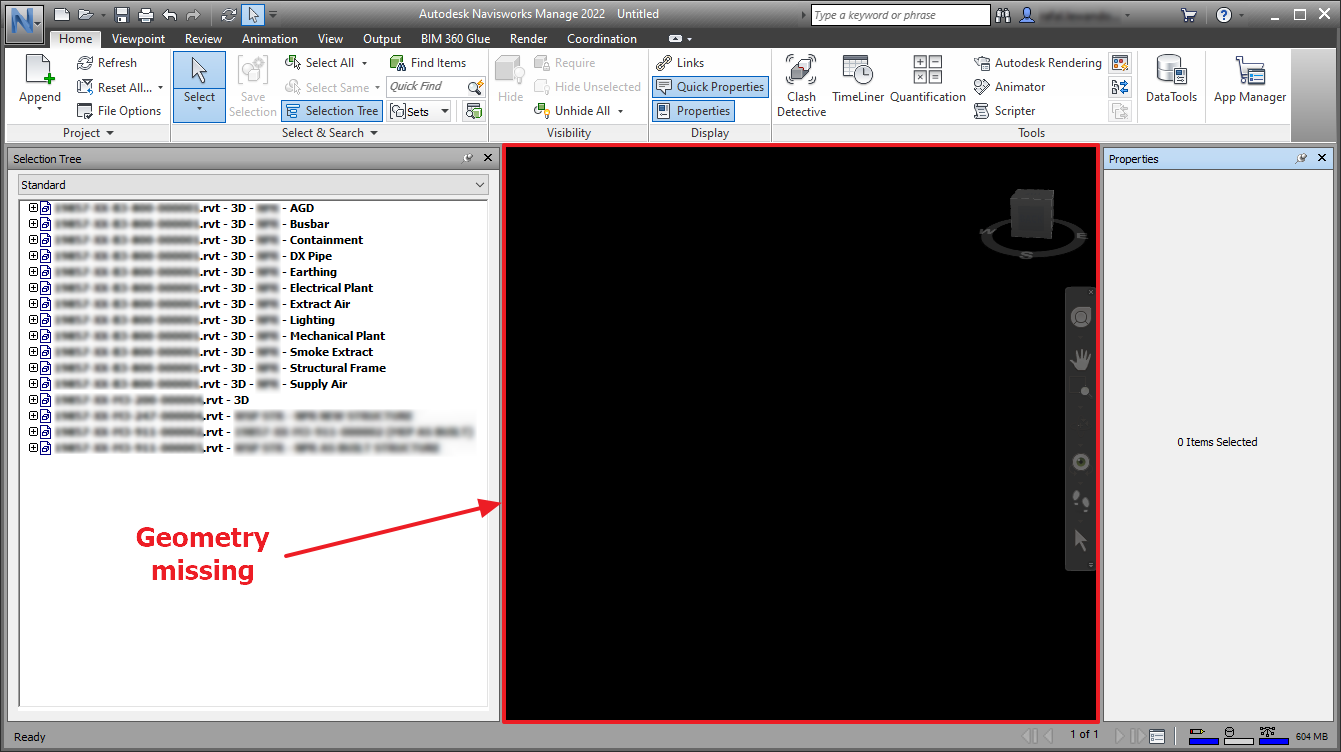This screenshot has height=752, width=1341.
Task: Expand the Busbar model tree node
Action: 33,224
